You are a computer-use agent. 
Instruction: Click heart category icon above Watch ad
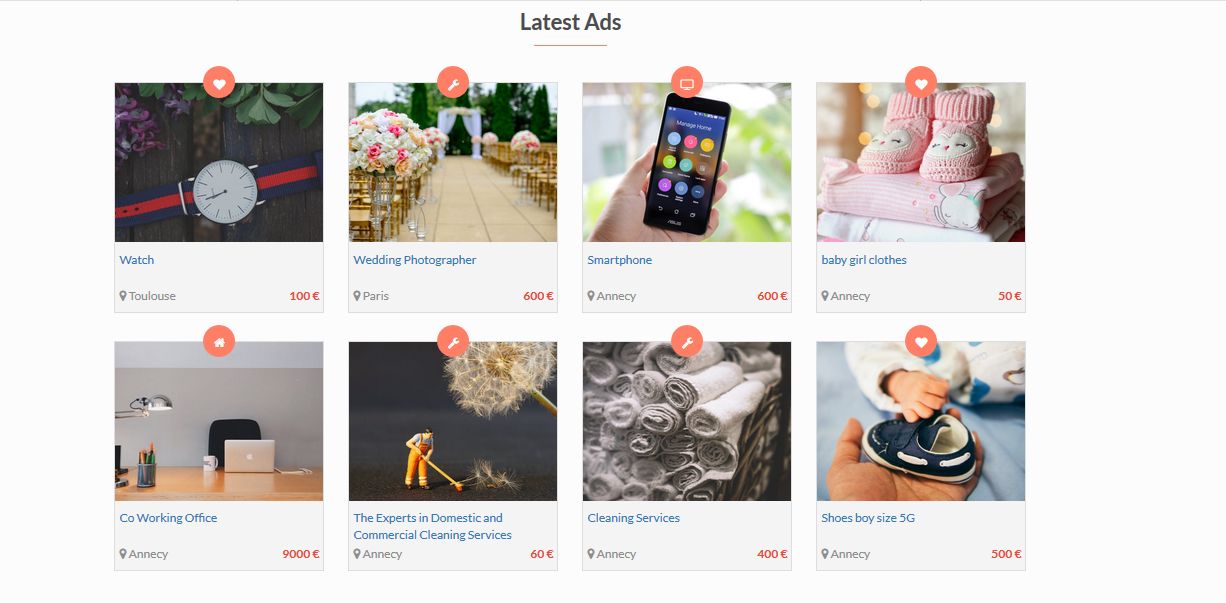[219, 83]
